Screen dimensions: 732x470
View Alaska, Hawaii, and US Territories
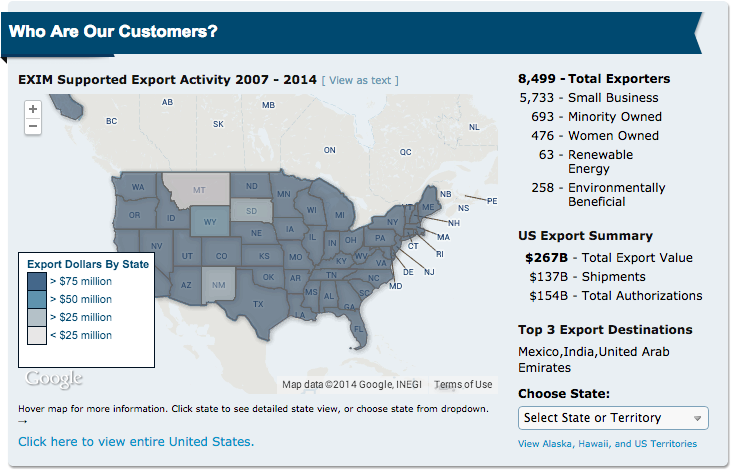607,444
